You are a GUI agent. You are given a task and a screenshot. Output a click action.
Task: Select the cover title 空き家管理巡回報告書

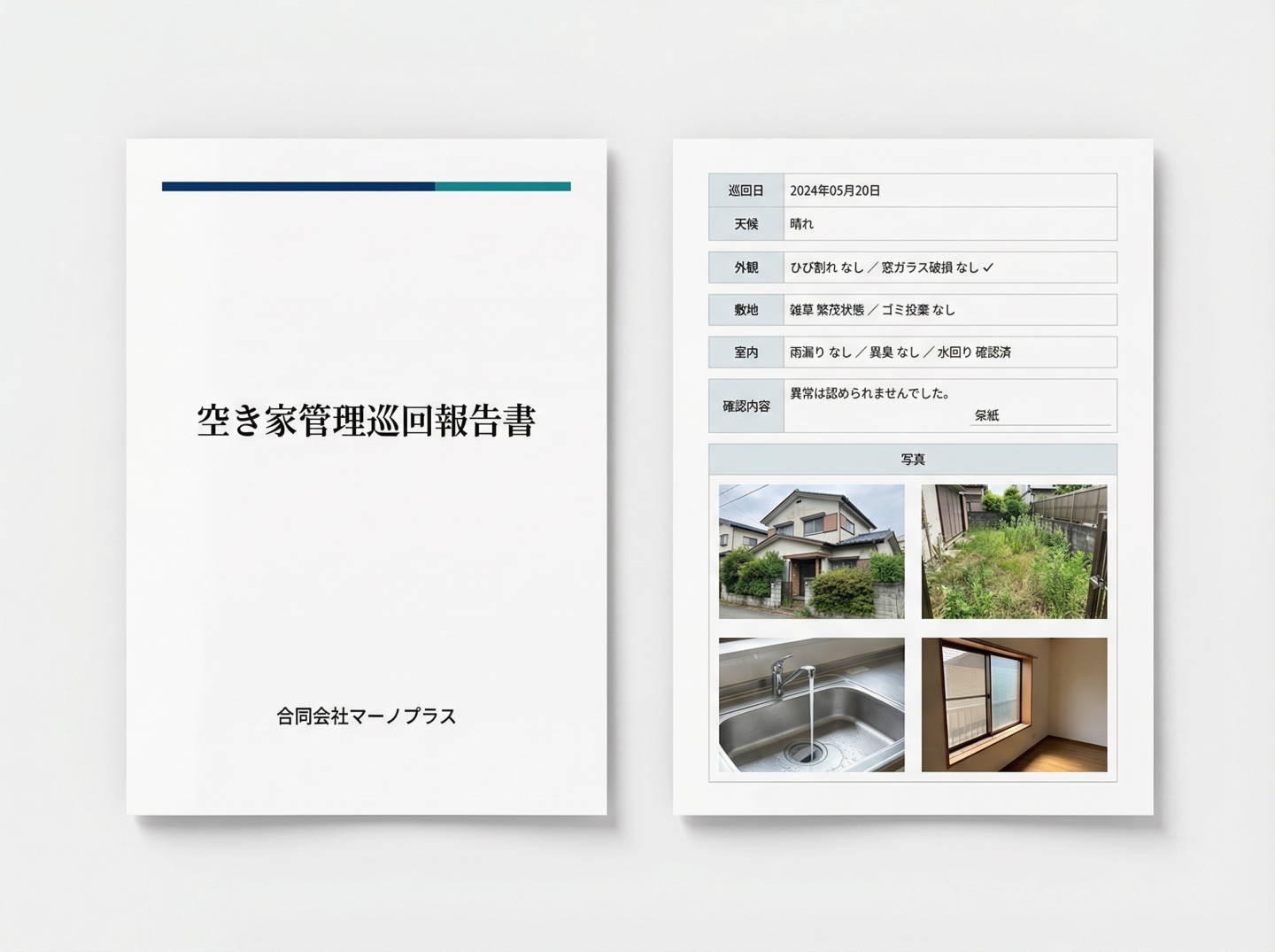point(366,422)
